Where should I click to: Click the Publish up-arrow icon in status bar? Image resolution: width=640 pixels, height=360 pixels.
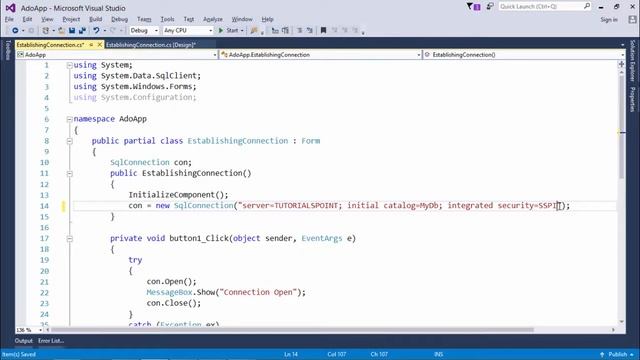click(x=602, y=354)
